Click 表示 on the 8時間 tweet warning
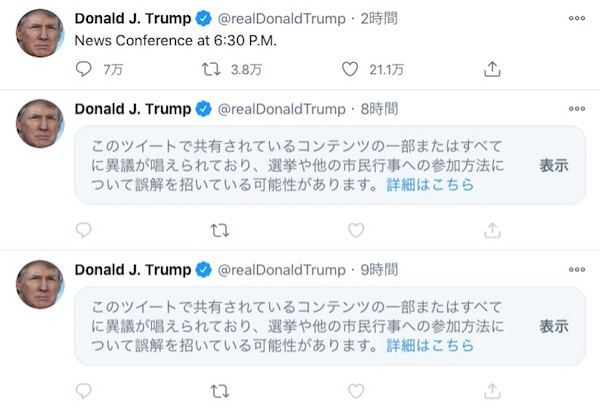600x410 pixels. 554,165
